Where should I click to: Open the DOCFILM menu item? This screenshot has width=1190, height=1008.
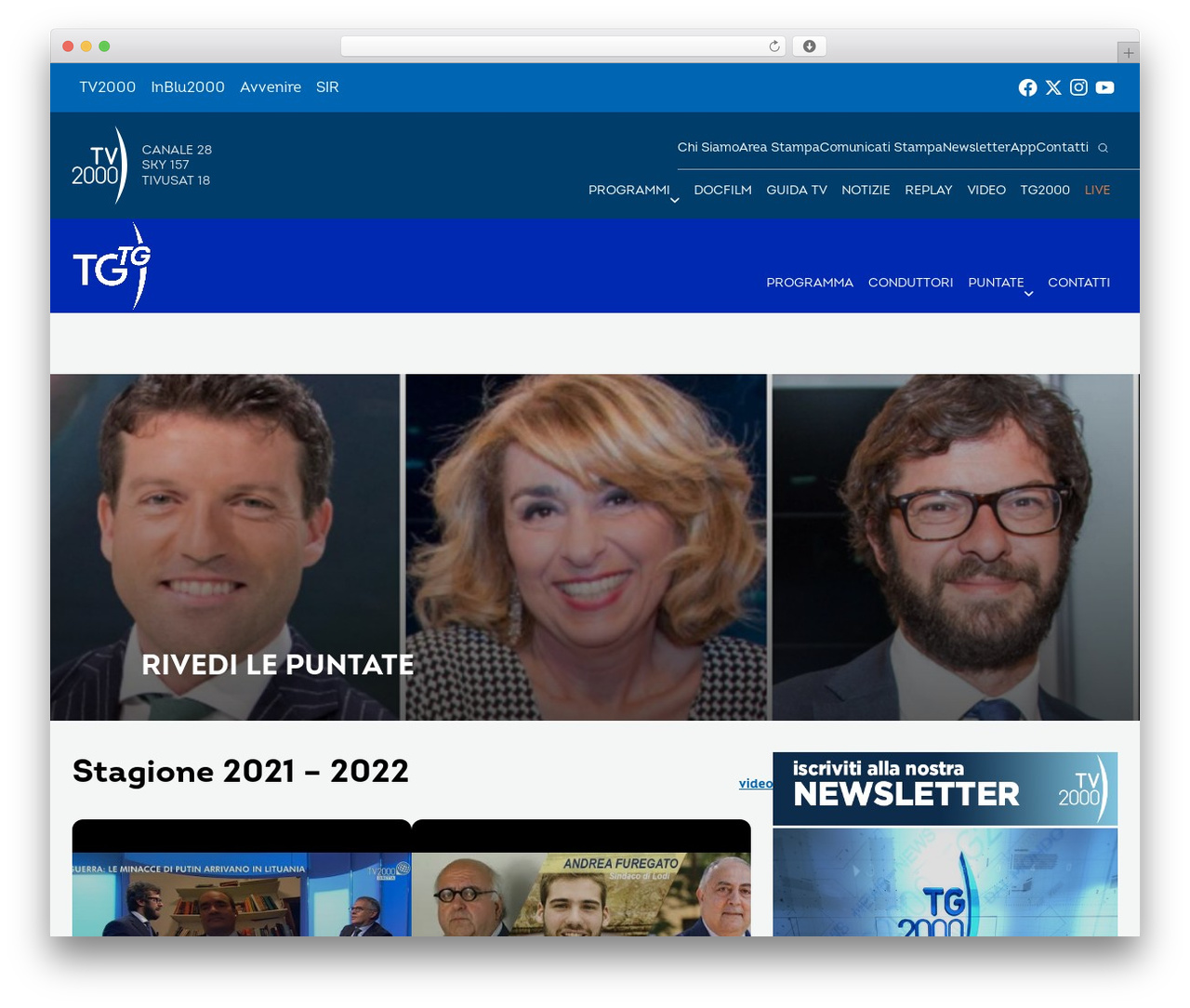point(722,190)
